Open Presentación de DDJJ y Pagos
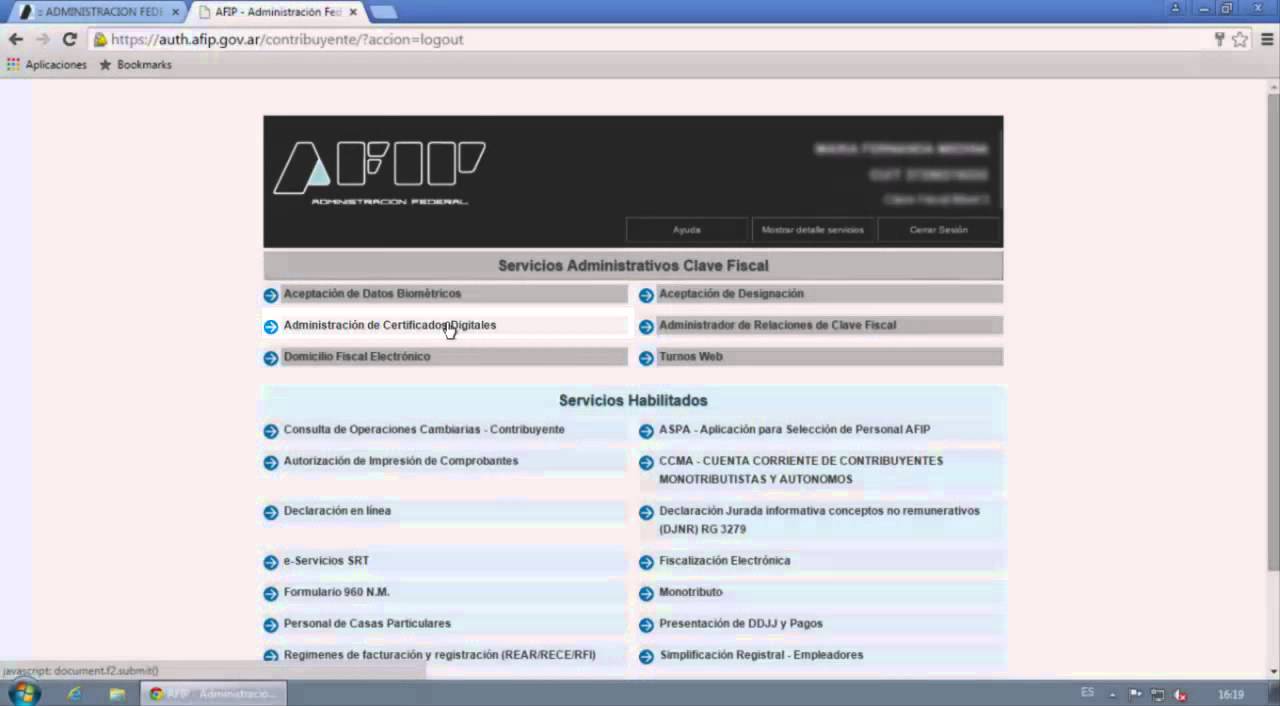Image resolution: width=1280 pixels, height=706 pixels. (x=741, y=624)
